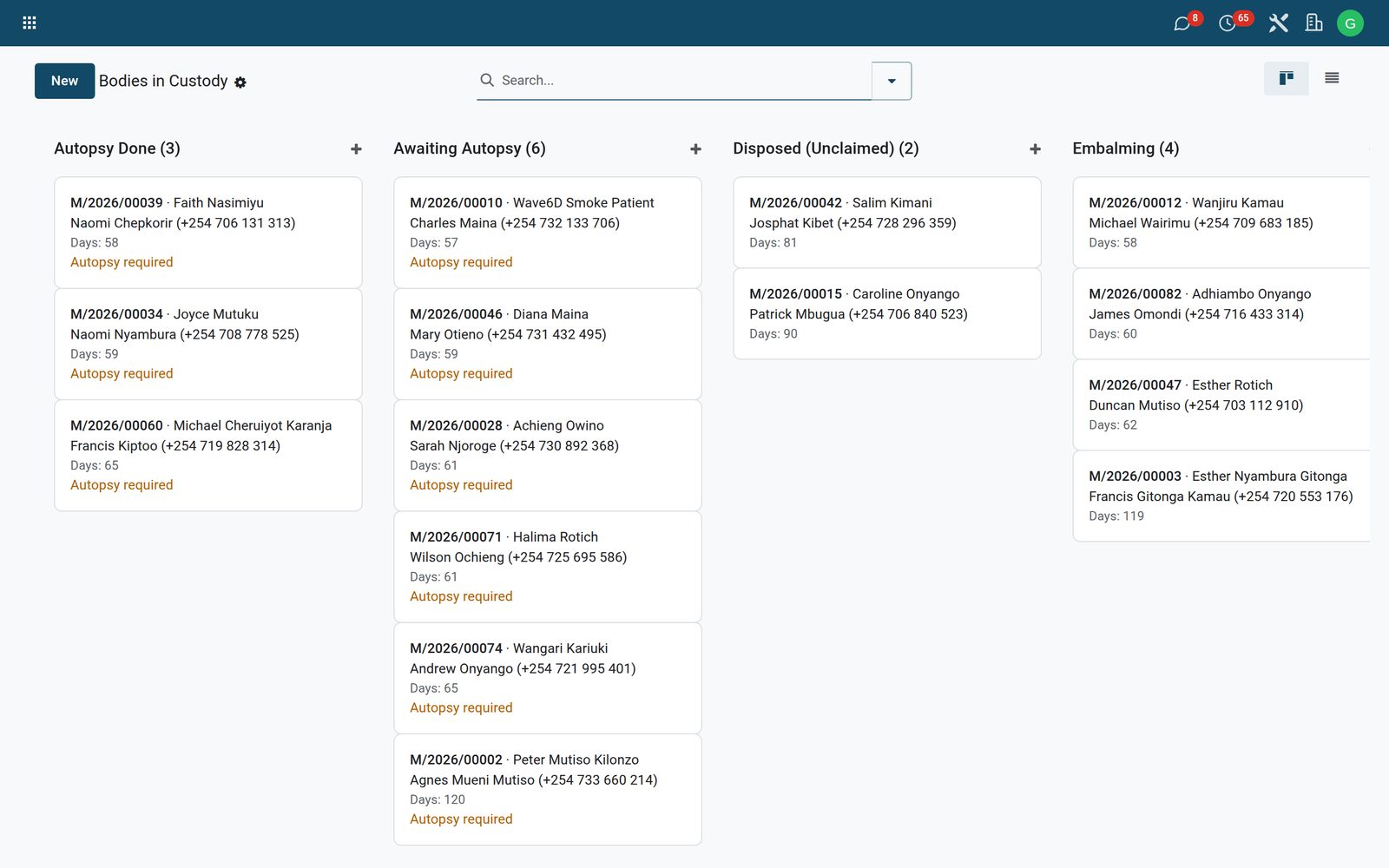The width and height of the screenshot is (1389, 868).
Task: Click the Disposed (Unclaimed) (2) column header
Action: (x=826, y=148)
